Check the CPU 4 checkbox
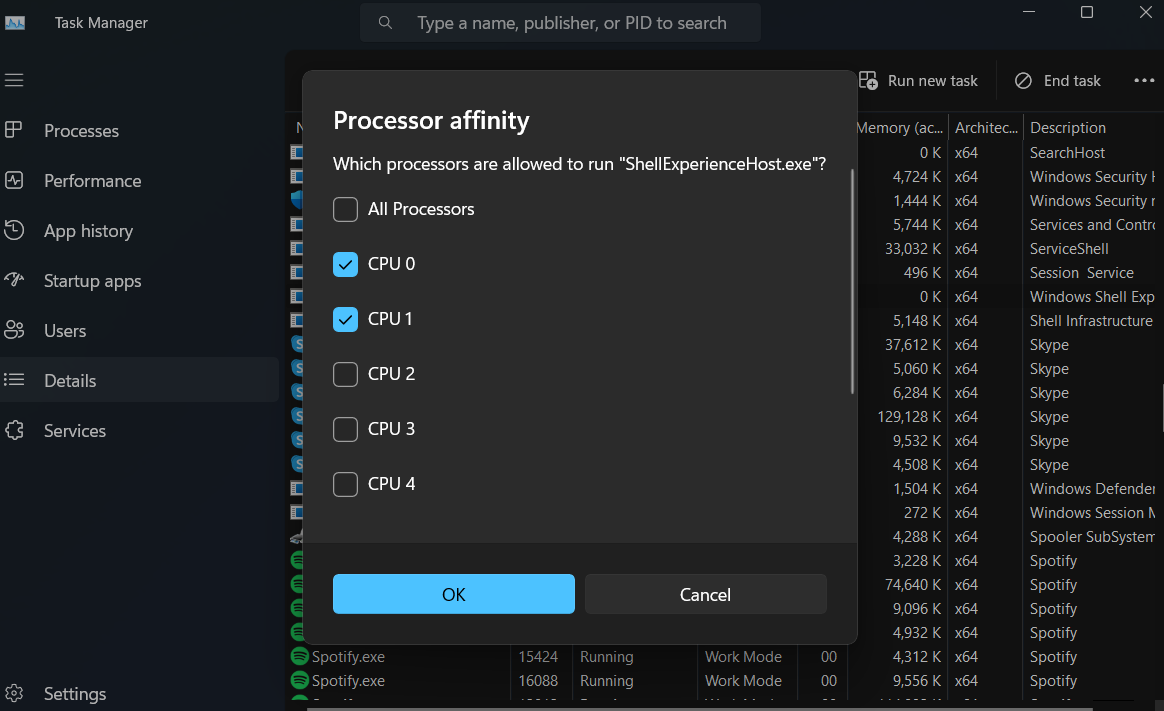The width and height of the screenshot is (1164, 711). coord(345,484)
